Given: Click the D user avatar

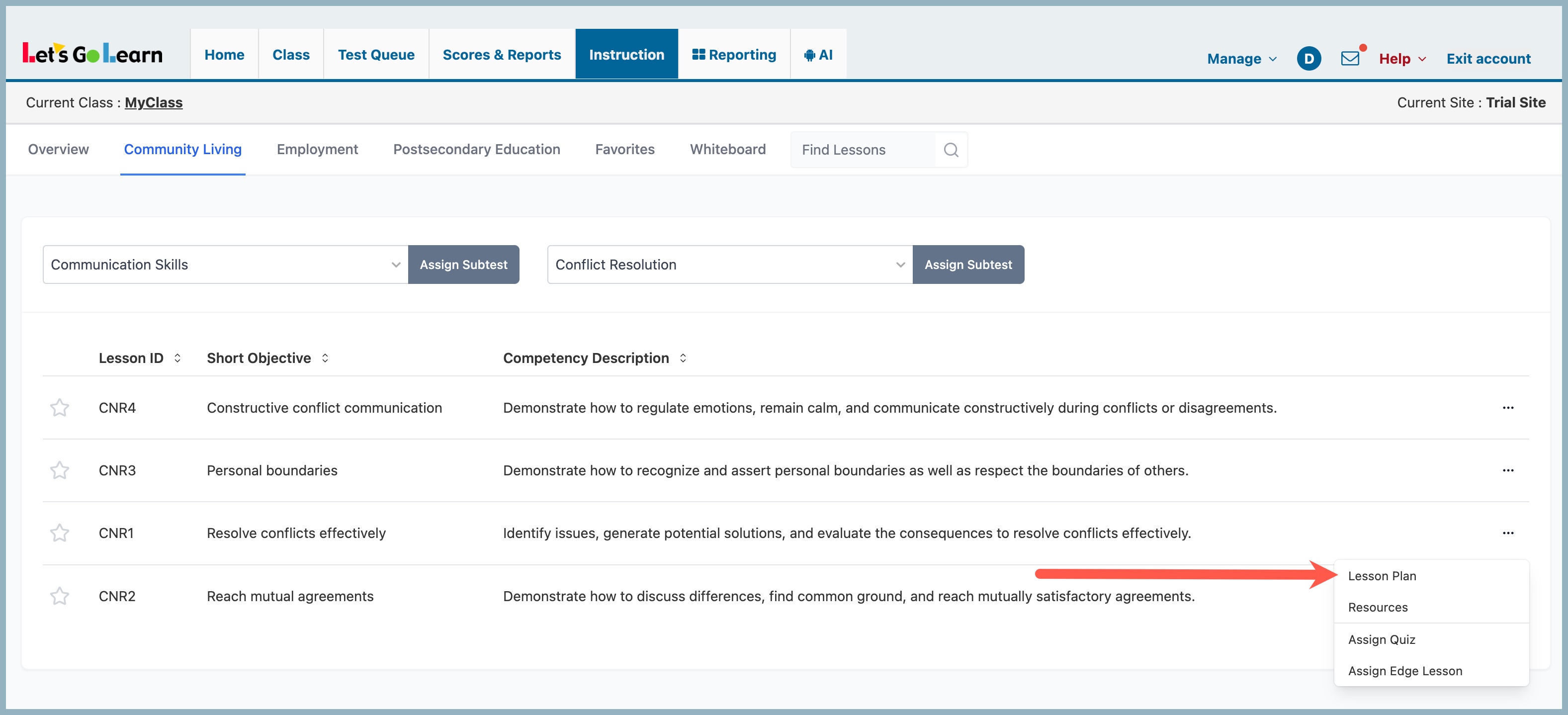Looking at the screenshot, I should tap(1308, 59).
